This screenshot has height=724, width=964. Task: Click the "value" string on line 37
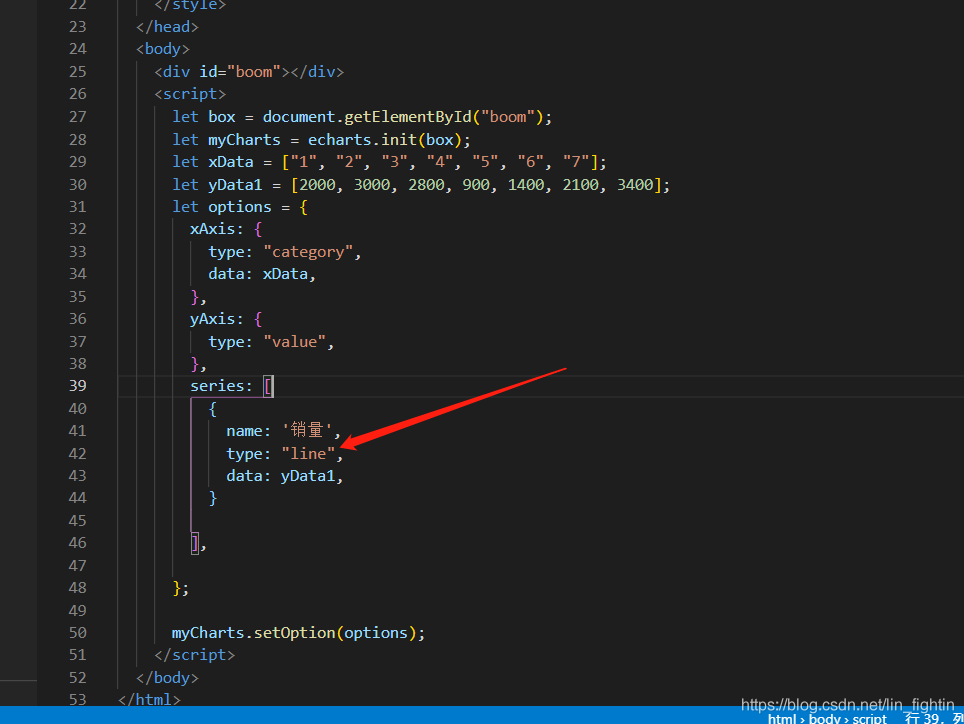pos(294,342)
